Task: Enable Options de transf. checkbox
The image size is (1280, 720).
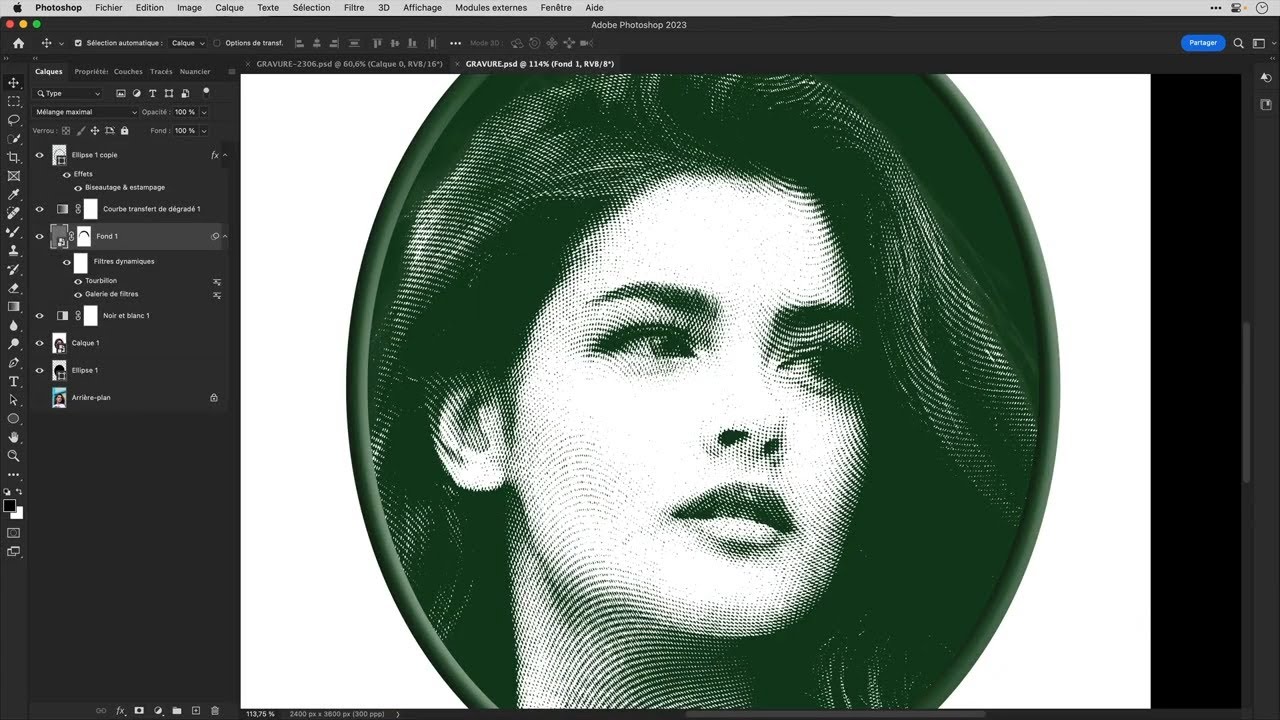Action: point(217,43)
